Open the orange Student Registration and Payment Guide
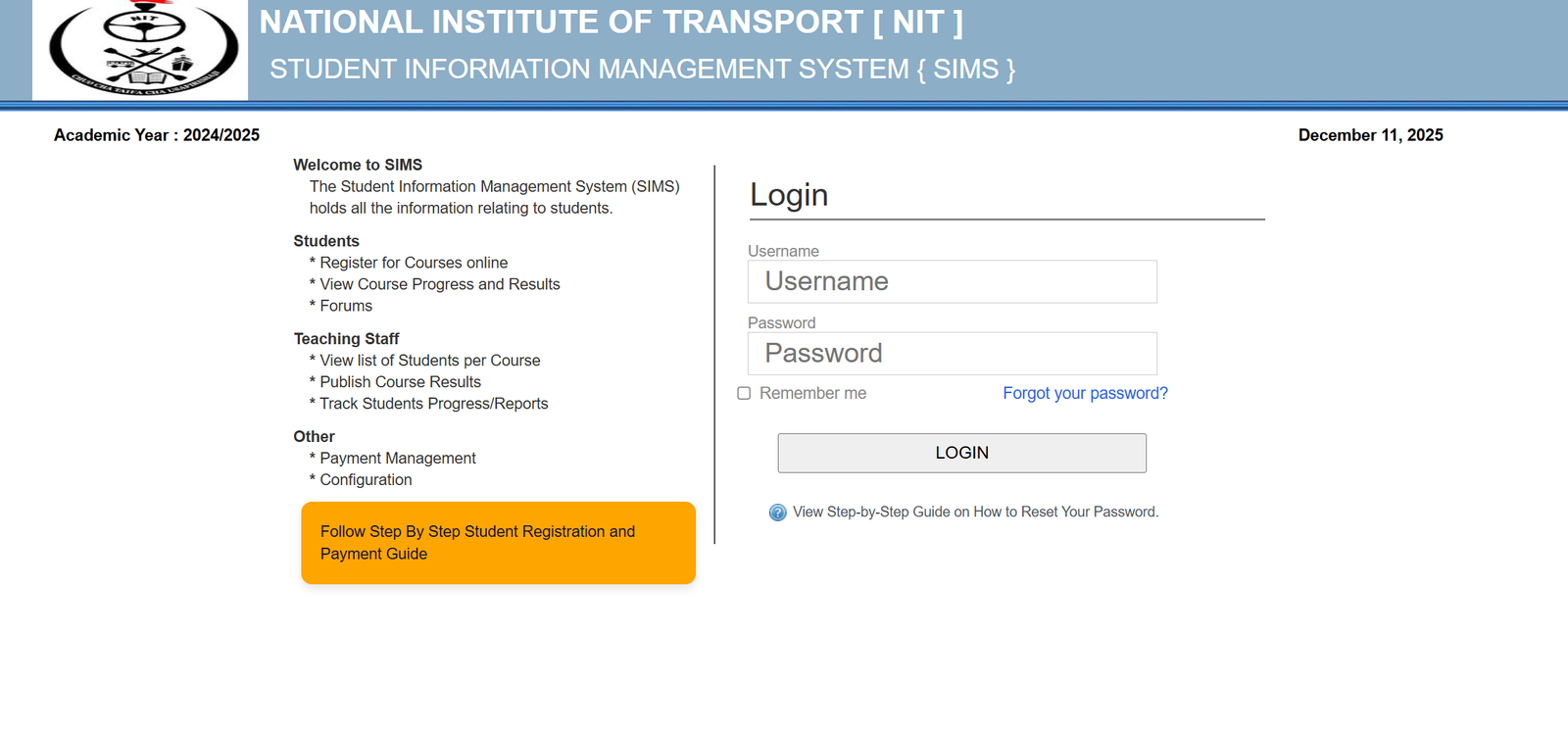The image size is (1568, 733). click(x=498, y=543)
